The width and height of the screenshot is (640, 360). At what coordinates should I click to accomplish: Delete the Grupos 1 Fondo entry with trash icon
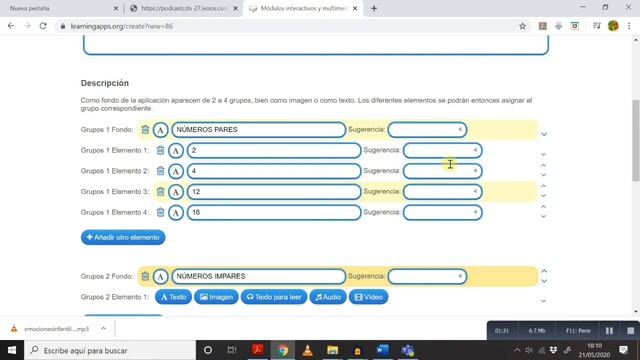pyautogui.click(x=145, y=130)
